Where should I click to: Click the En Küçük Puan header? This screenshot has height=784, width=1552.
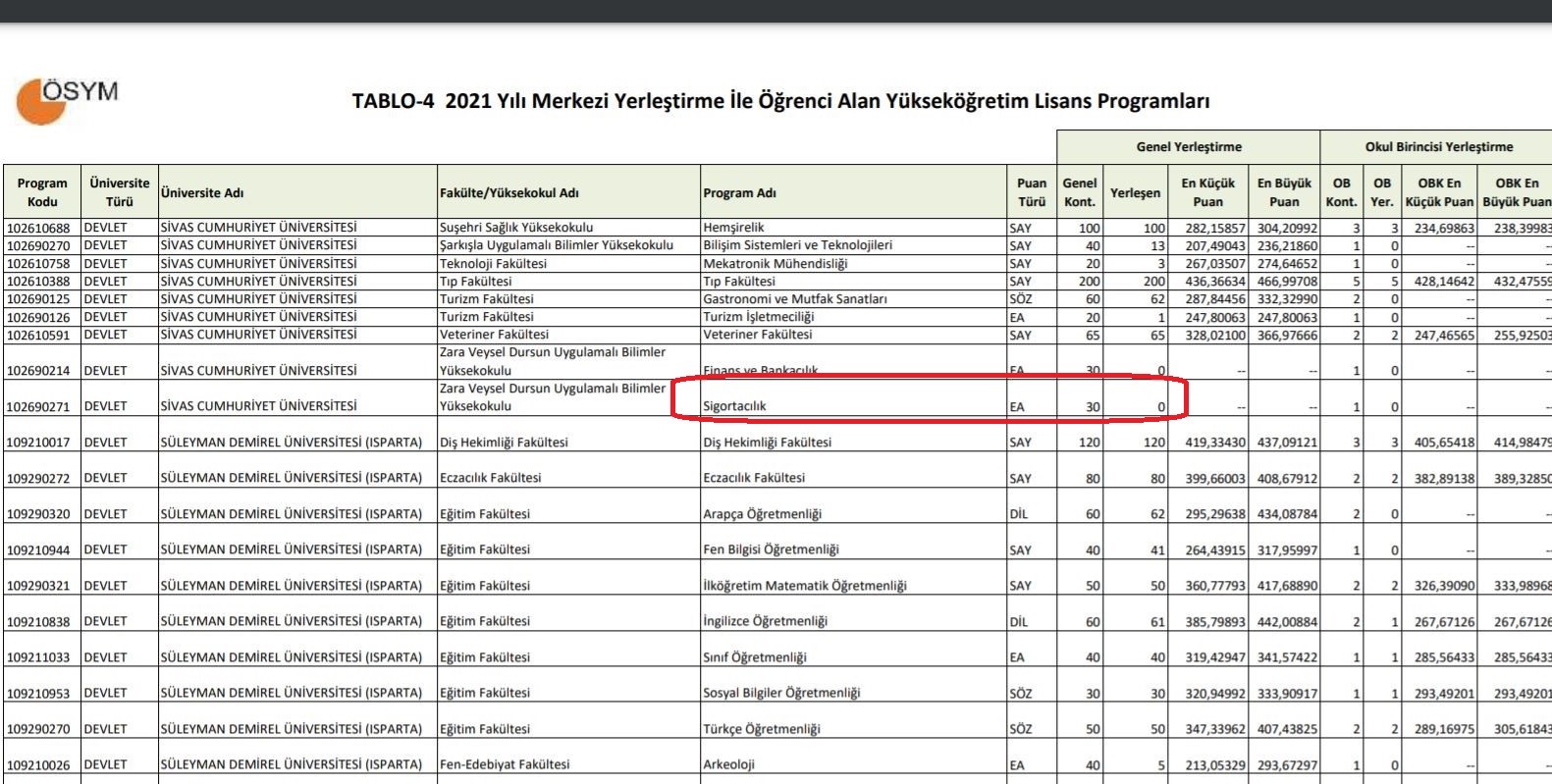point(1207,192)
